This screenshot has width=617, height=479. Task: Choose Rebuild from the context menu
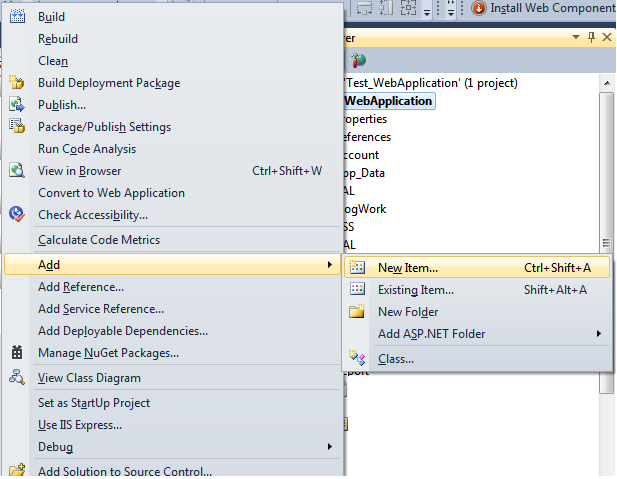pyautogui.click(x=58, y=39)
